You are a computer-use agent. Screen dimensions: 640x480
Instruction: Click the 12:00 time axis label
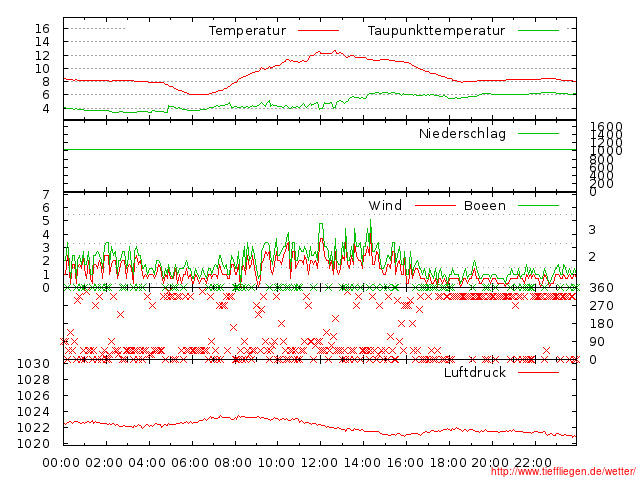319,463
